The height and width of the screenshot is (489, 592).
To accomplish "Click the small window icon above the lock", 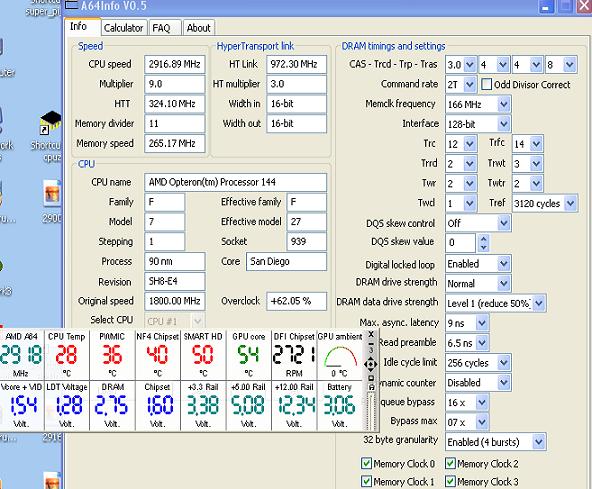I will click(x=371, y=378).
